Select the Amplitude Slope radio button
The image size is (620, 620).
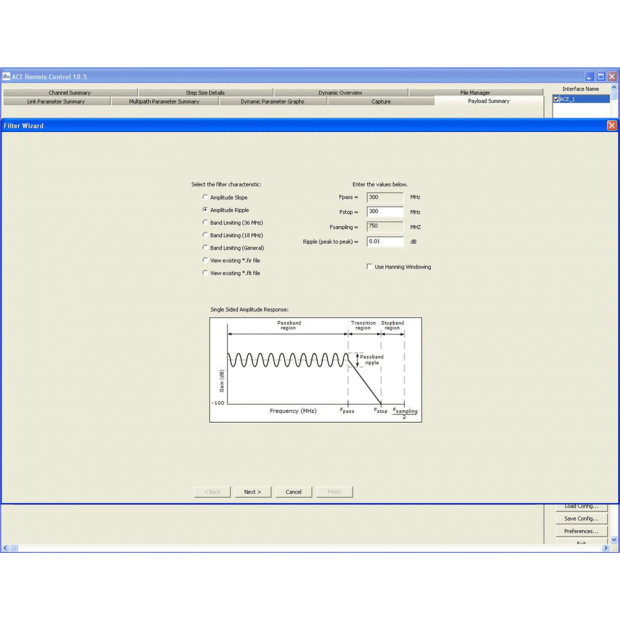pos(206,198)
